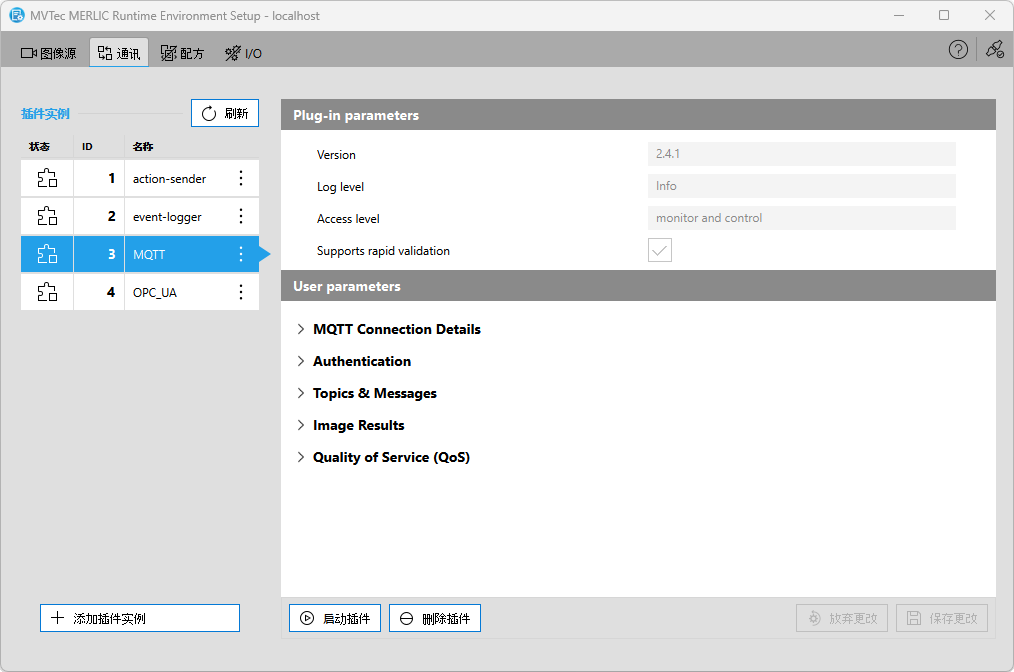
Task: Click the help question mark icon
Action: coord(958,50)
